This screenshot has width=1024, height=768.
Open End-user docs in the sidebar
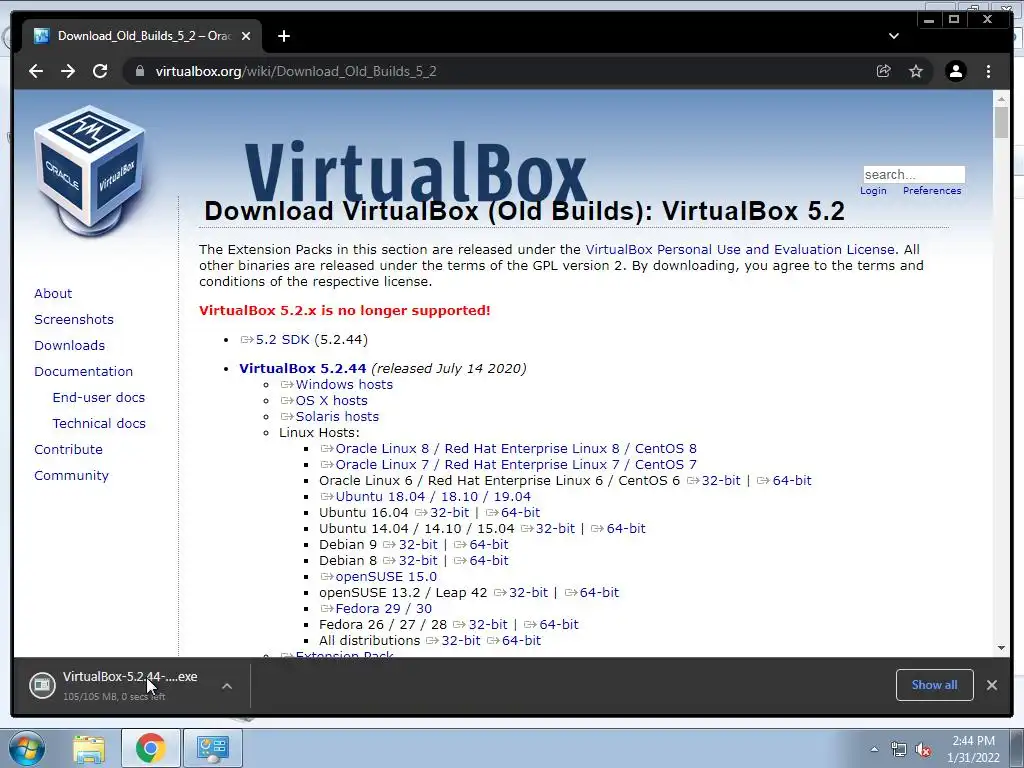click(99, 398)
